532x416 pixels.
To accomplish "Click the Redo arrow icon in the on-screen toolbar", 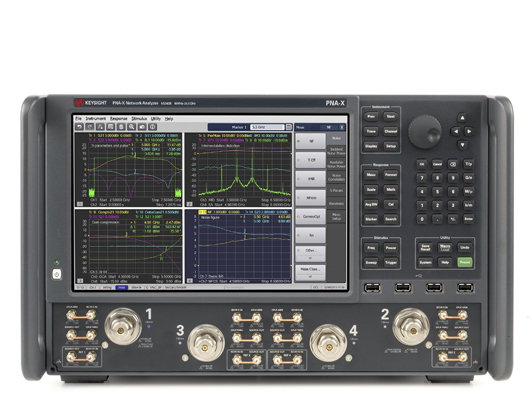I will 90,127.
